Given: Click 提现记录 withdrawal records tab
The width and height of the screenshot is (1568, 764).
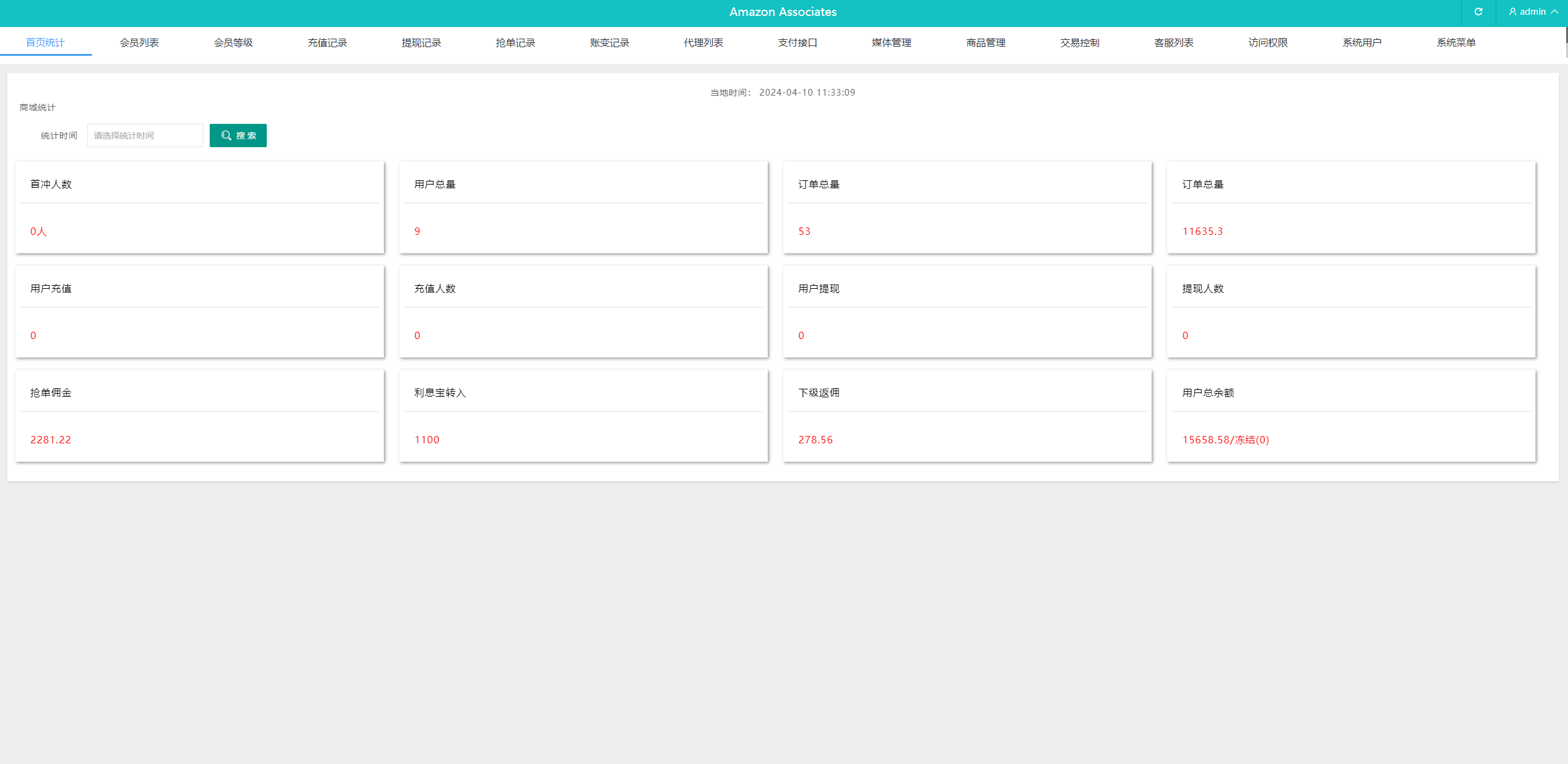Looking at the screenshot, I should (x=420, y=42).
